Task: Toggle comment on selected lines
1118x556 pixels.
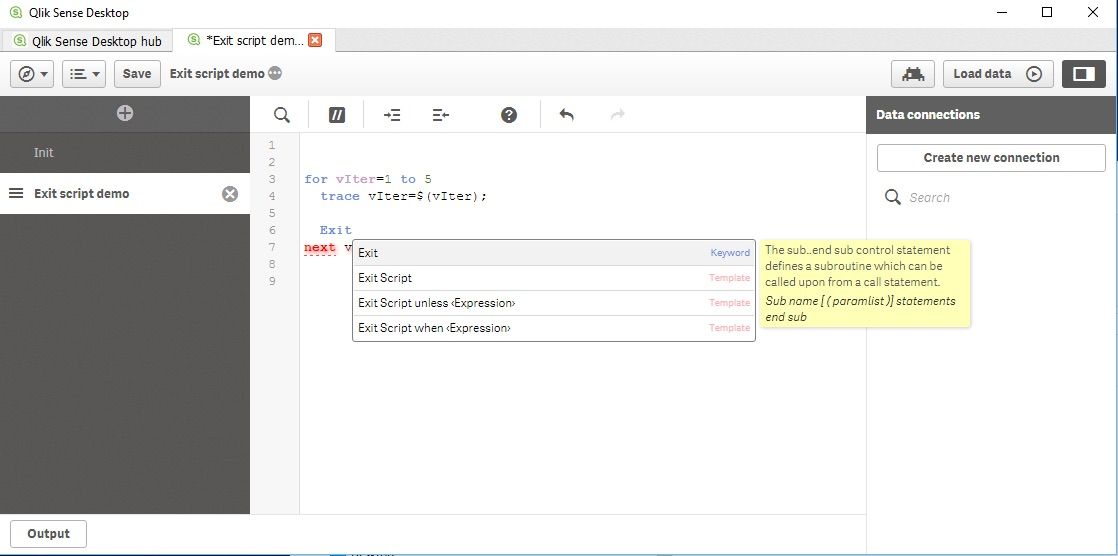Action: click(x=337, y=115)
